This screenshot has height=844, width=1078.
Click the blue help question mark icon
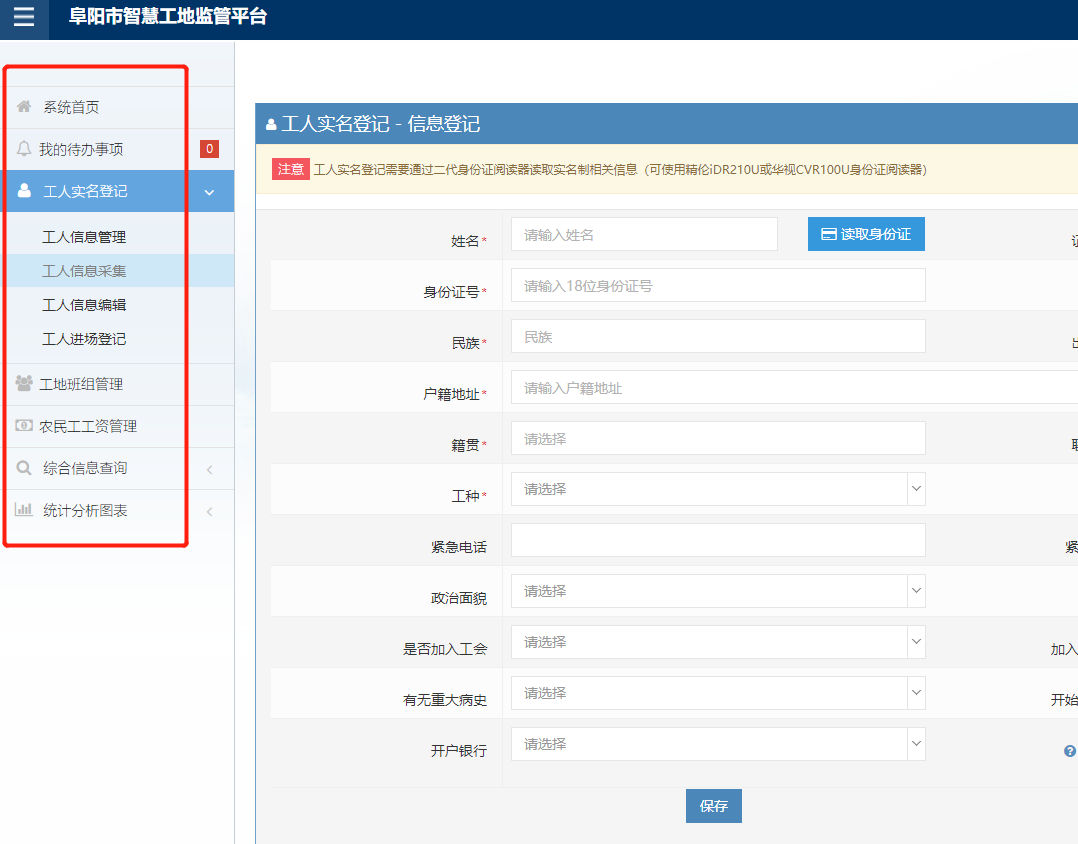coord(1069,751)
